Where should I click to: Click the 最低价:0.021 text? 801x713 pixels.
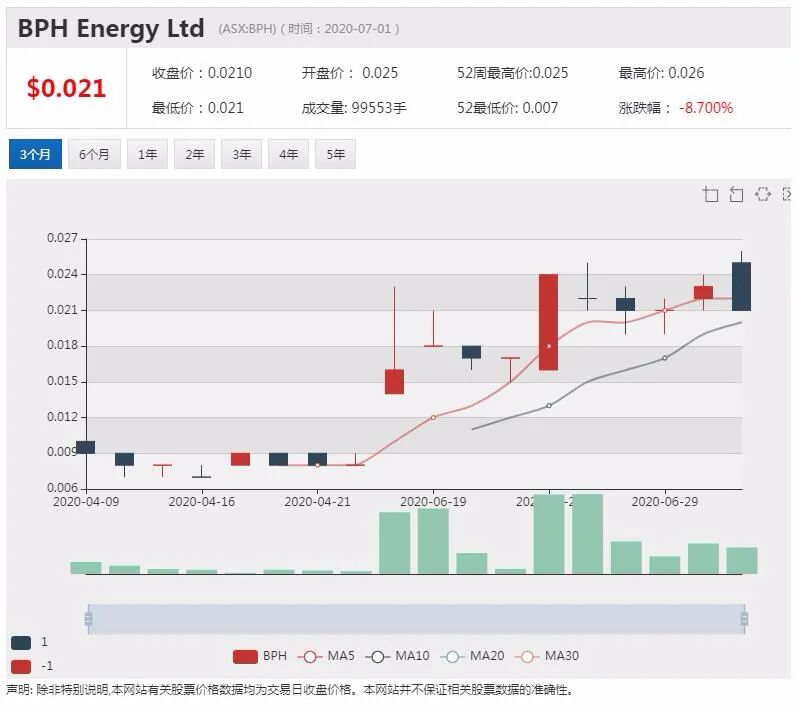[197, 108]
